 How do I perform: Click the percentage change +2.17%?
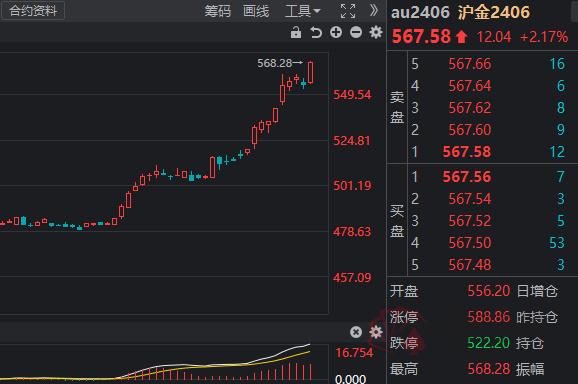pos(543,37)
